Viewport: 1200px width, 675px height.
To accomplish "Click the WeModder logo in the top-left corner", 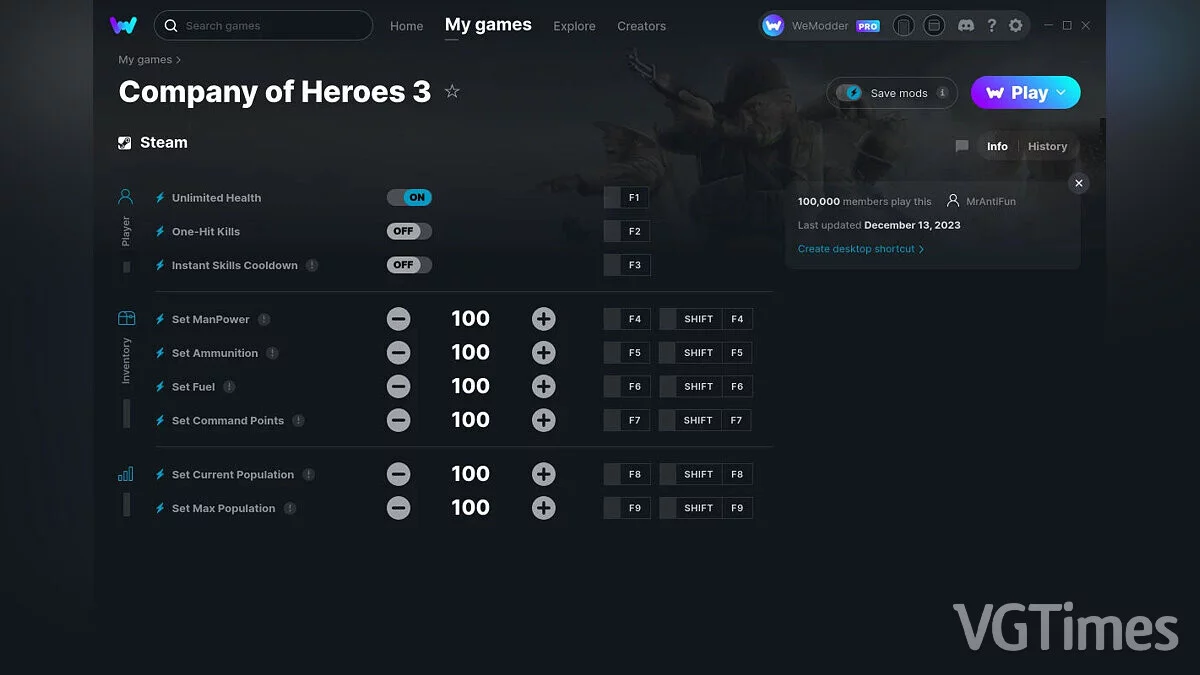I will pos(124,25).
